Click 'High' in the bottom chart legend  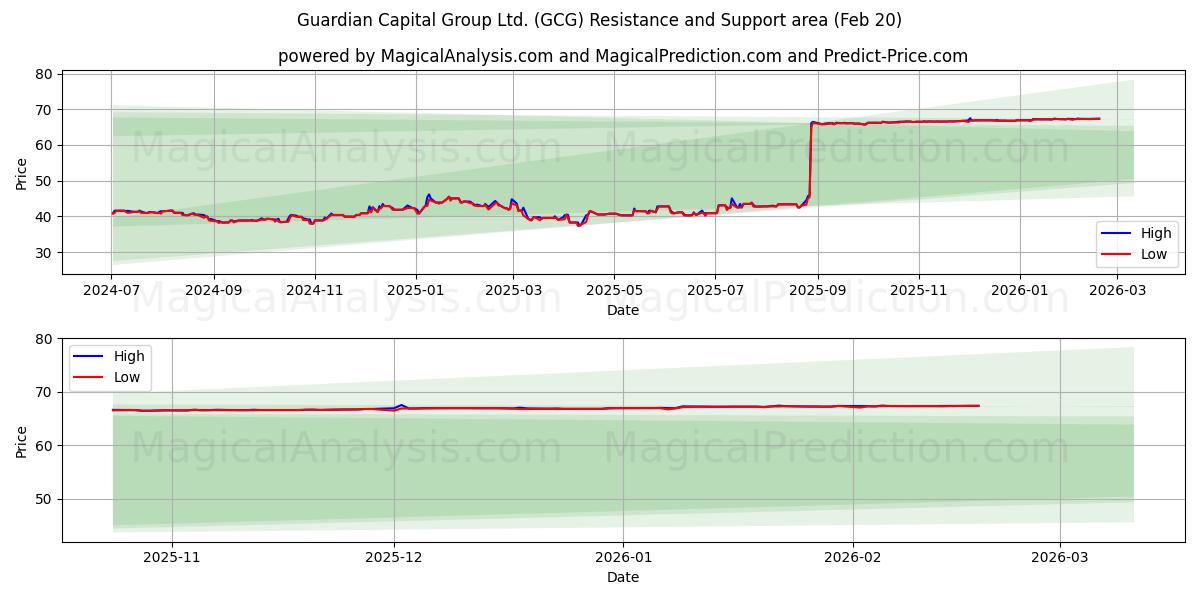tap(129, 356)
